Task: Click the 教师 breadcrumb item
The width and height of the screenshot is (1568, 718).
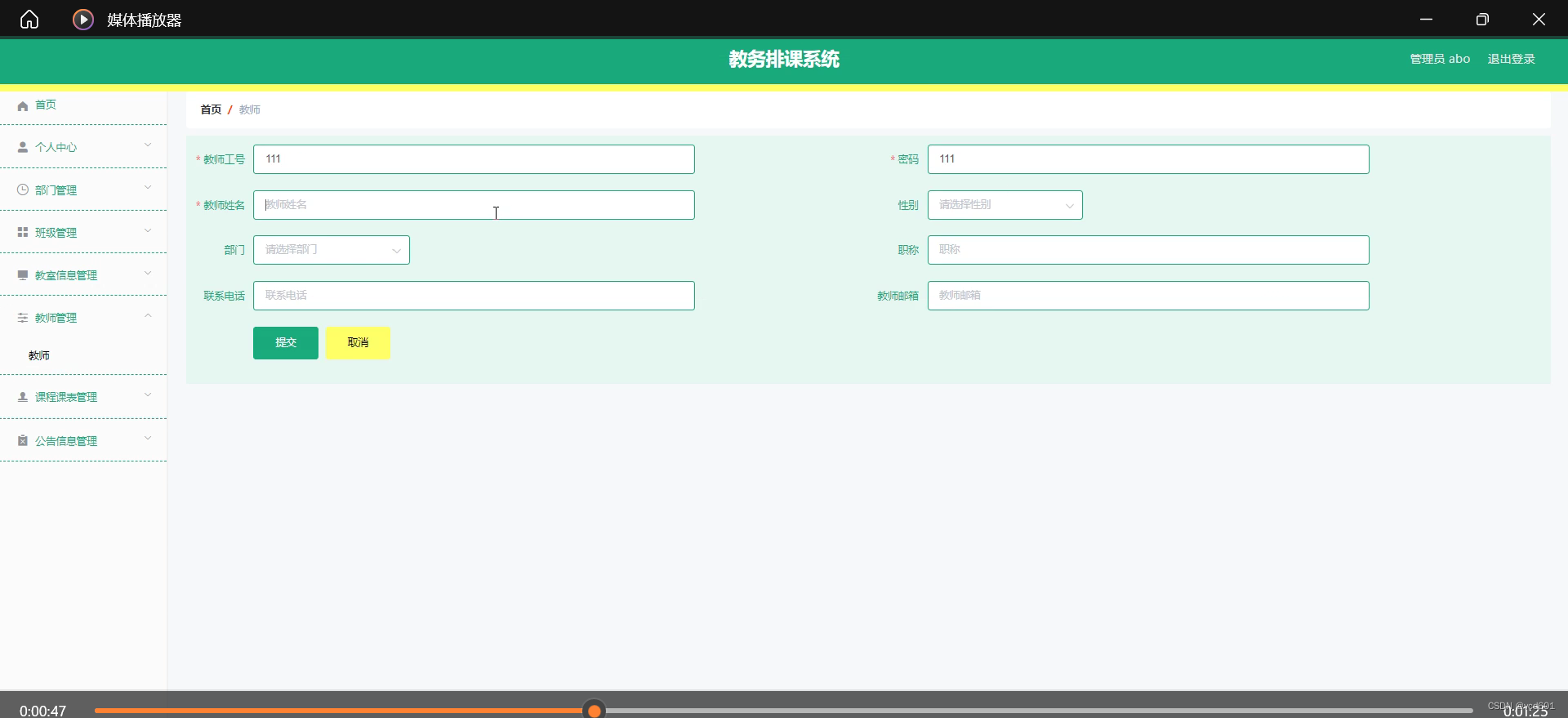Action: (250, 109)
